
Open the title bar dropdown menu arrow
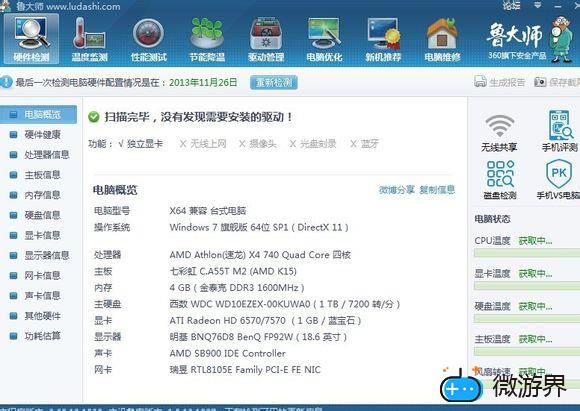[x=538, y=5]
